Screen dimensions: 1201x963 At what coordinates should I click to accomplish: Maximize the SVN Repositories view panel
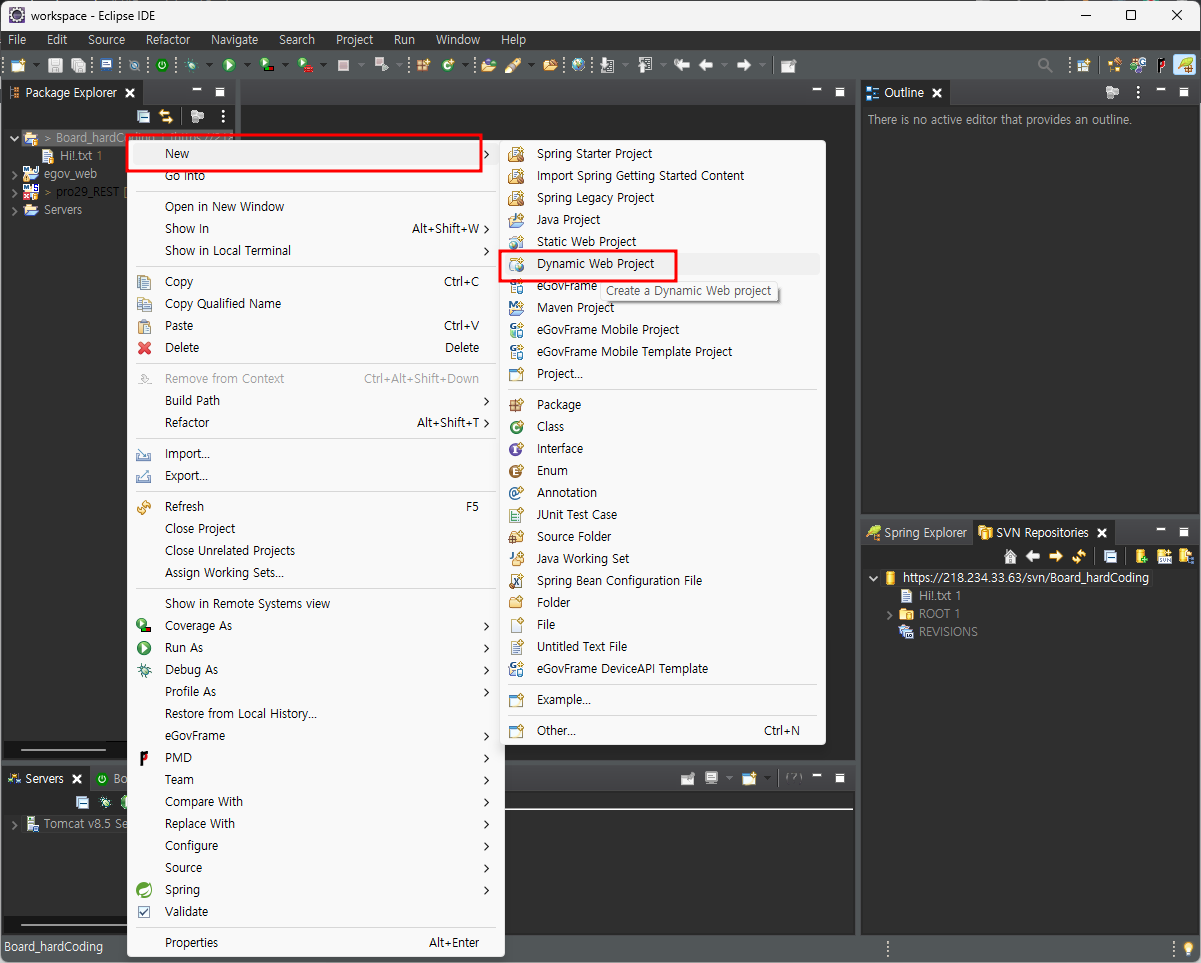click(x=1184, y=532)
